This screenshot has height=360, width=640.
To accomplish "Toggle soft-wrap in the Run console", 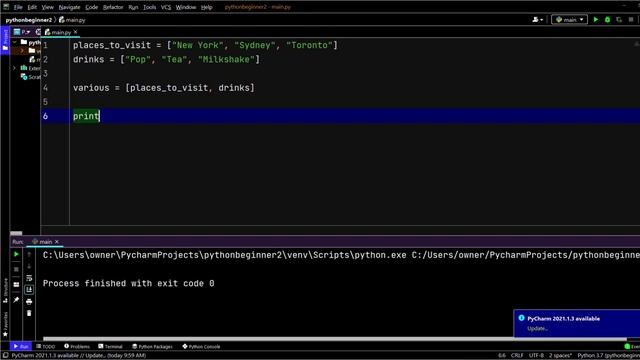I will pyautogui.click(x=29, y=278).
